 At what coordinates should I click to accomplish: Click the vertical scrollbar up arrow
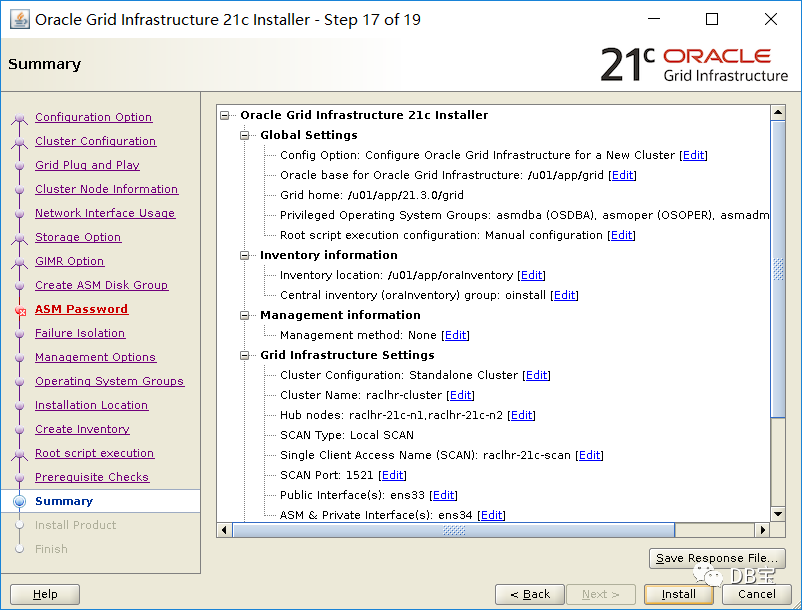[x=778, y=112]
